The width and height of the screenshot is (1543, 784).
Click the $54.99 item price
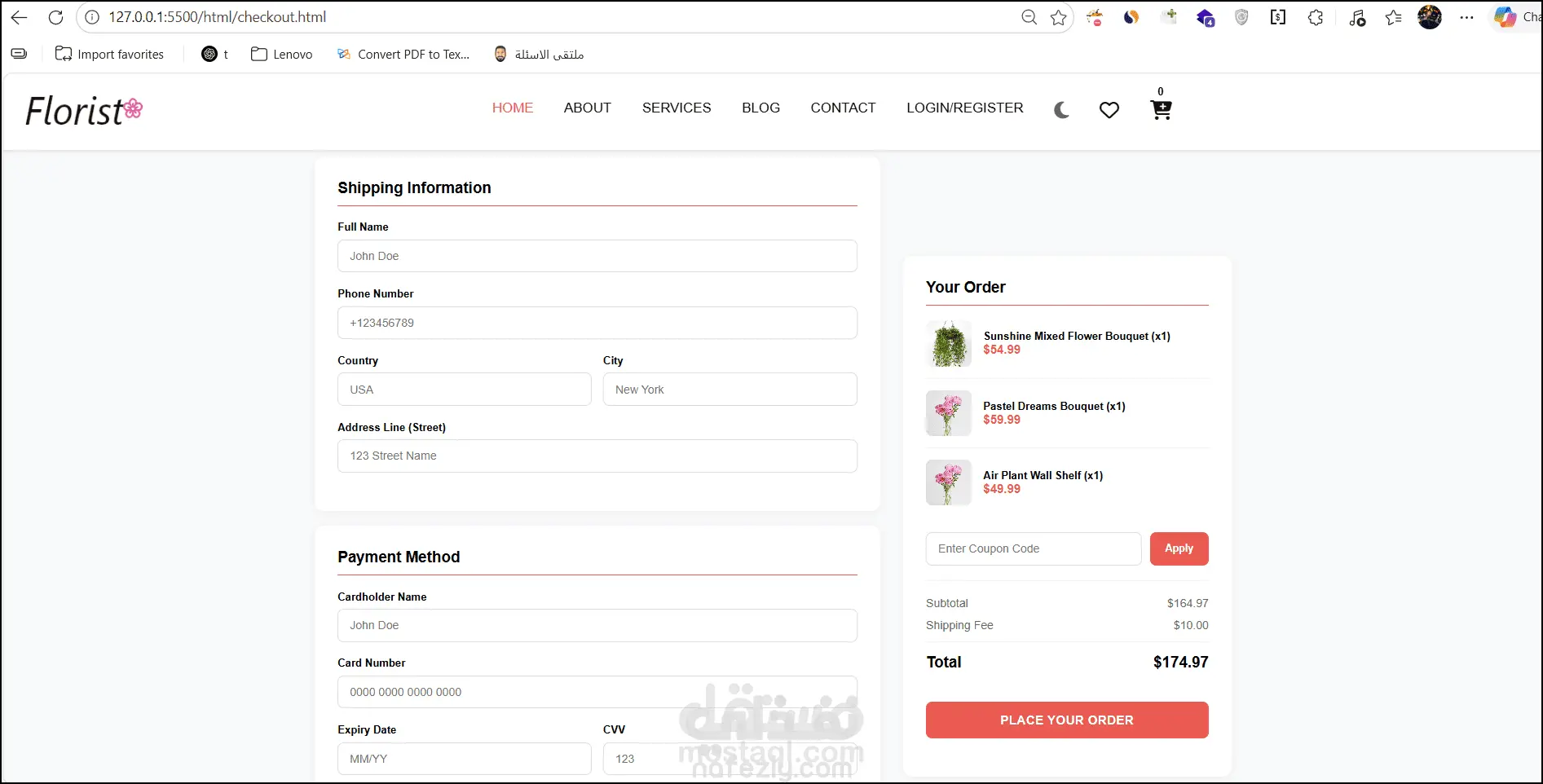click(1002, 350)
